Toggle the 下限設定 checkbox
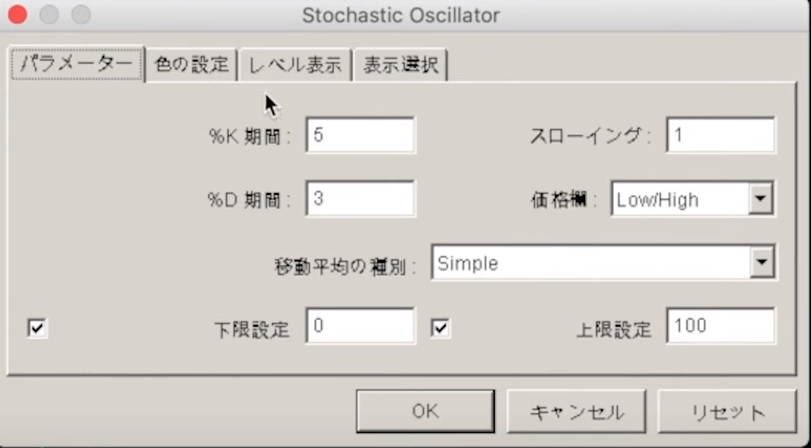This screenshot has height=448, width=811. coord(37,327)
